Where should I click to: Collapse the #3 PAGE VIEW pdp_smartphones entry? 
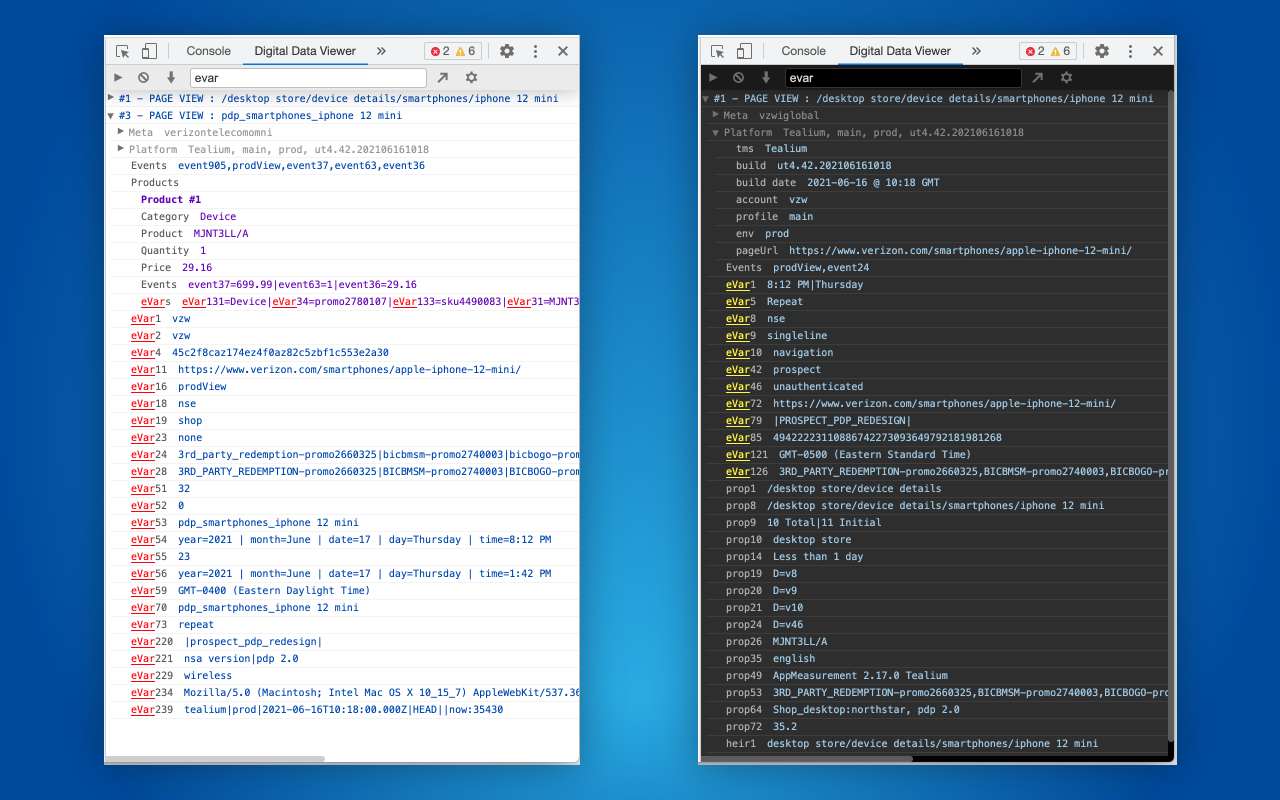click(111, 115)
